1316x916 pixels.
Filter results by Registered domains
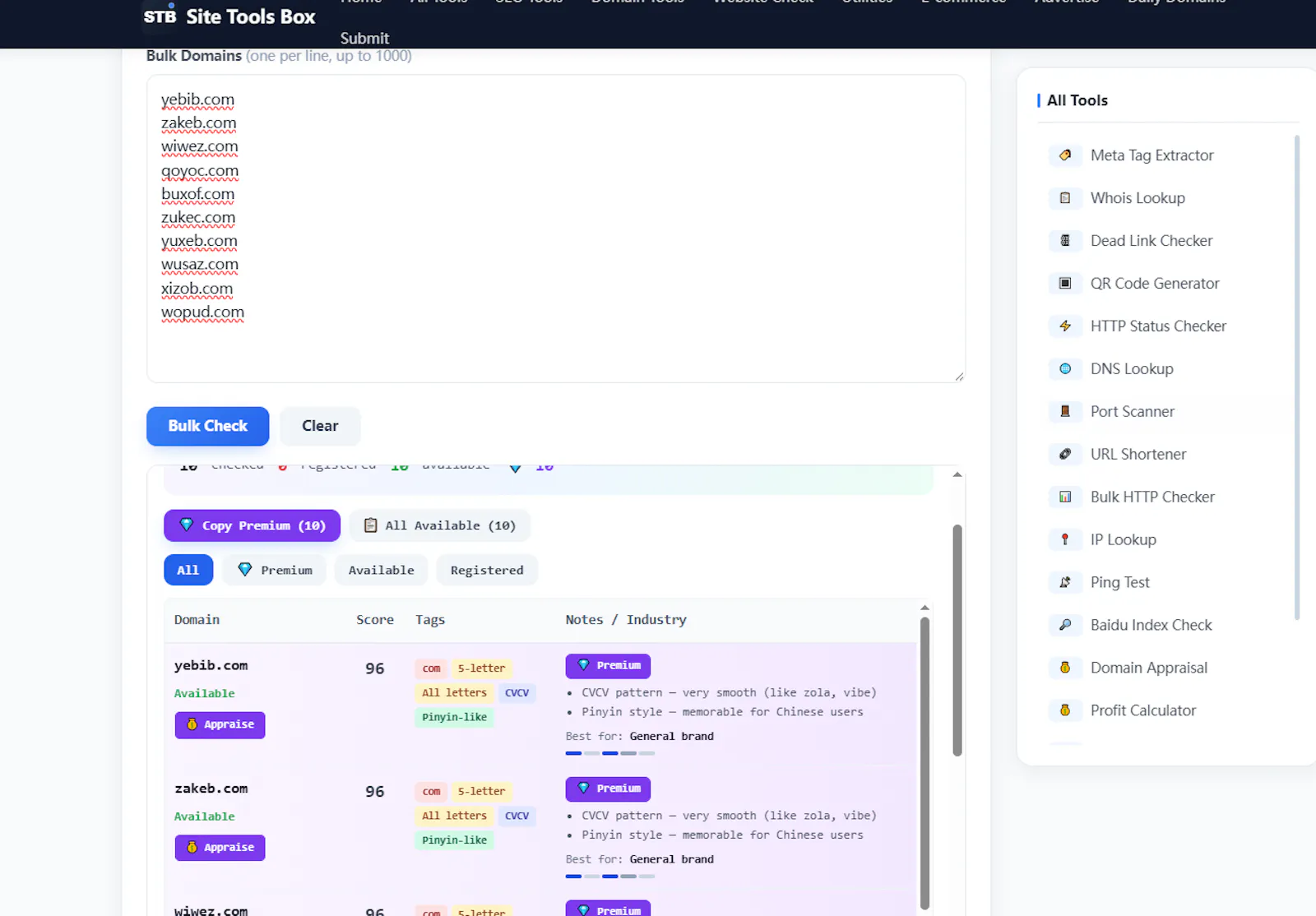[487, 570]
